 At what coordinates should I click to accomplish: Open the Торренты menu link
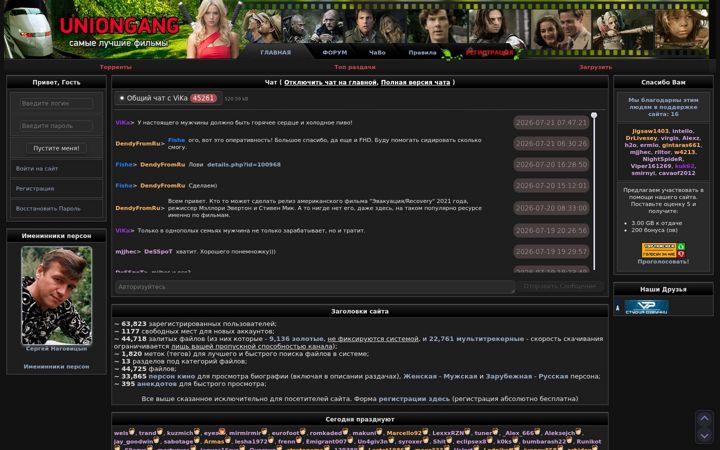click(116, 67)
